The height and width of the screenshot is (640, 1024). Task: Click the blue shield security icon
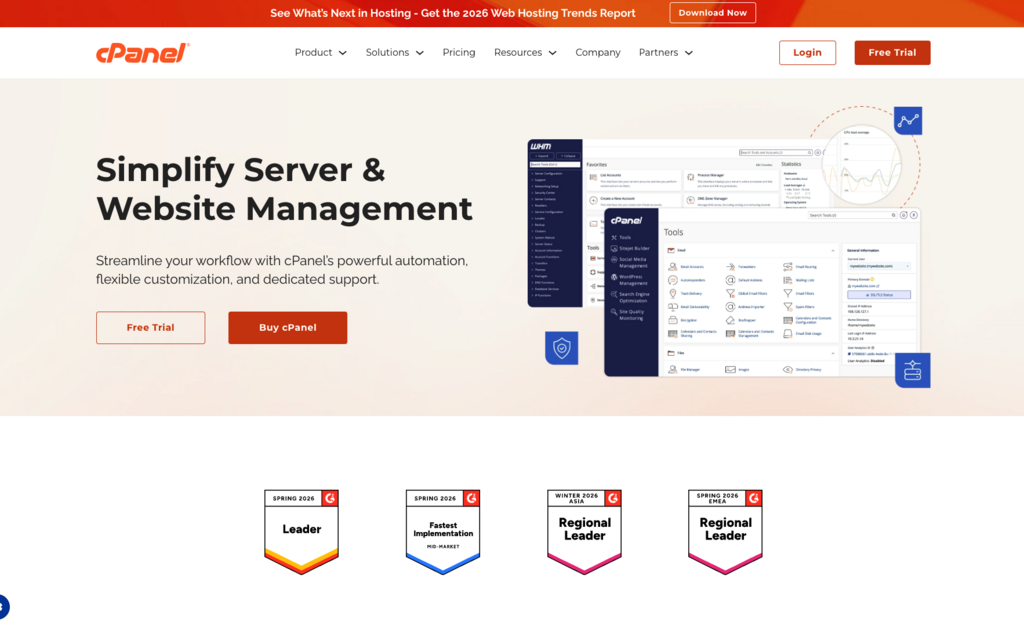tap(561, 348)
